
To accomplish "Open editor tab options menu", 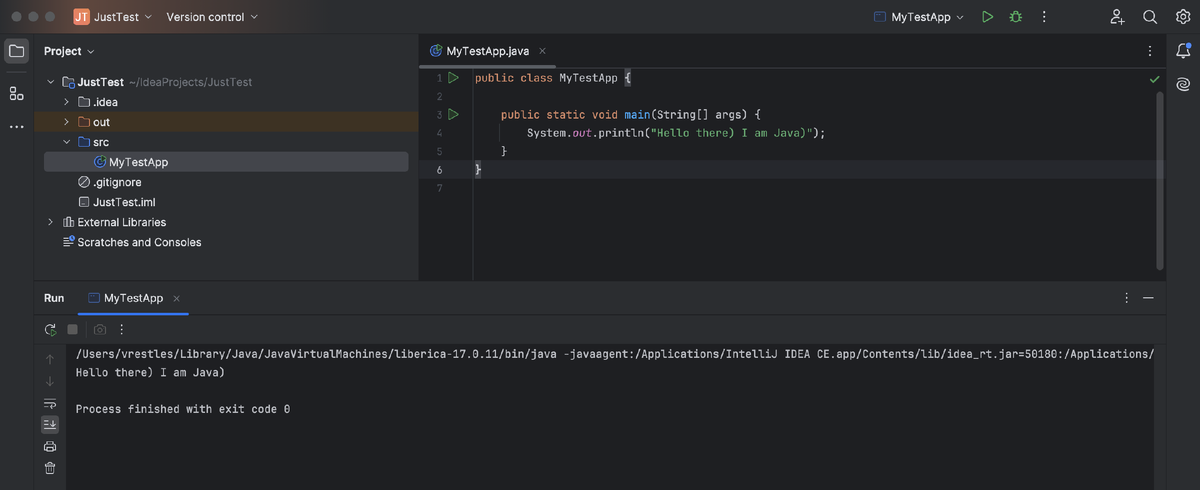I will (1150, 51).
